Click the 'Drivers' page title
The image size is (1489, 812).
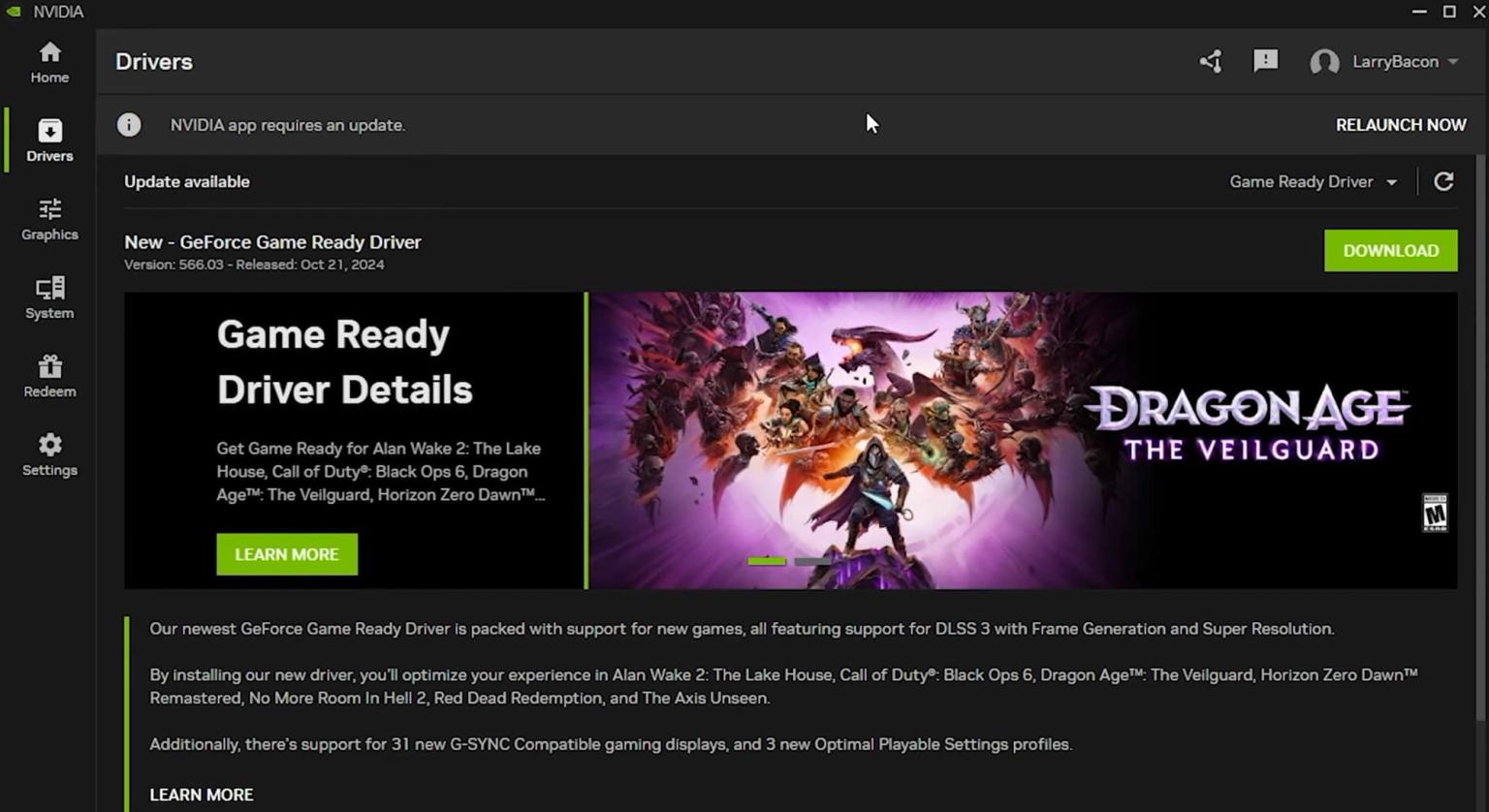(x=154, y=62)
